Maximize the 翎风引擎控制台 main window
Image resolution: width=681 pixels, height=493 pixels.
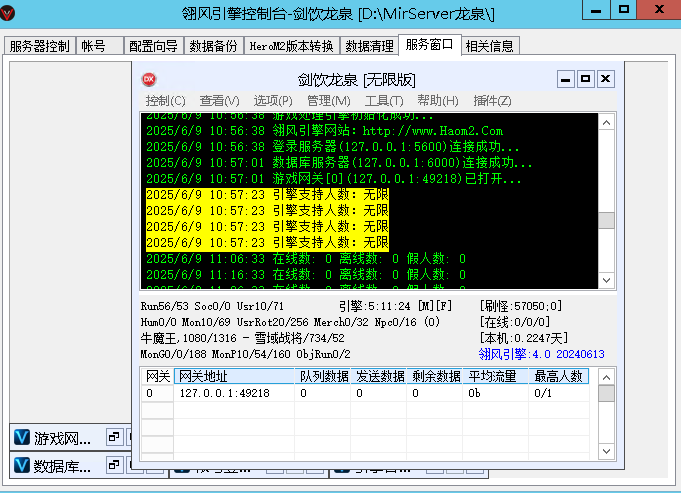point(624,10)
